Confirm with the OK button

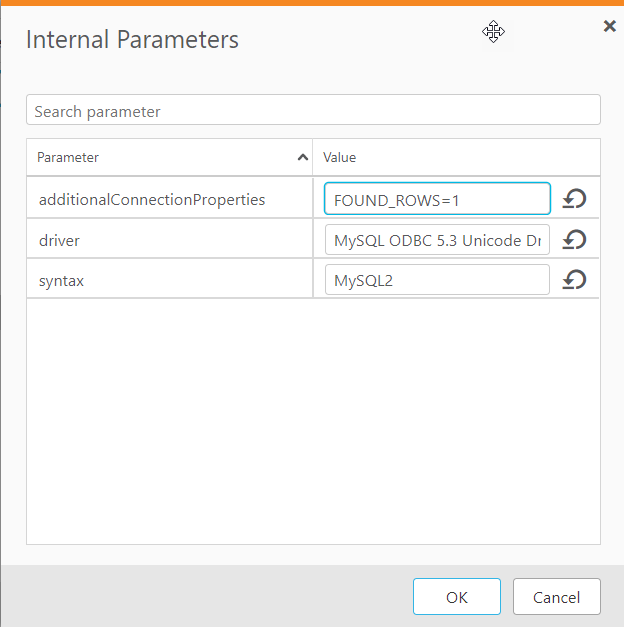pyautogui.click(x=456, y=597)
